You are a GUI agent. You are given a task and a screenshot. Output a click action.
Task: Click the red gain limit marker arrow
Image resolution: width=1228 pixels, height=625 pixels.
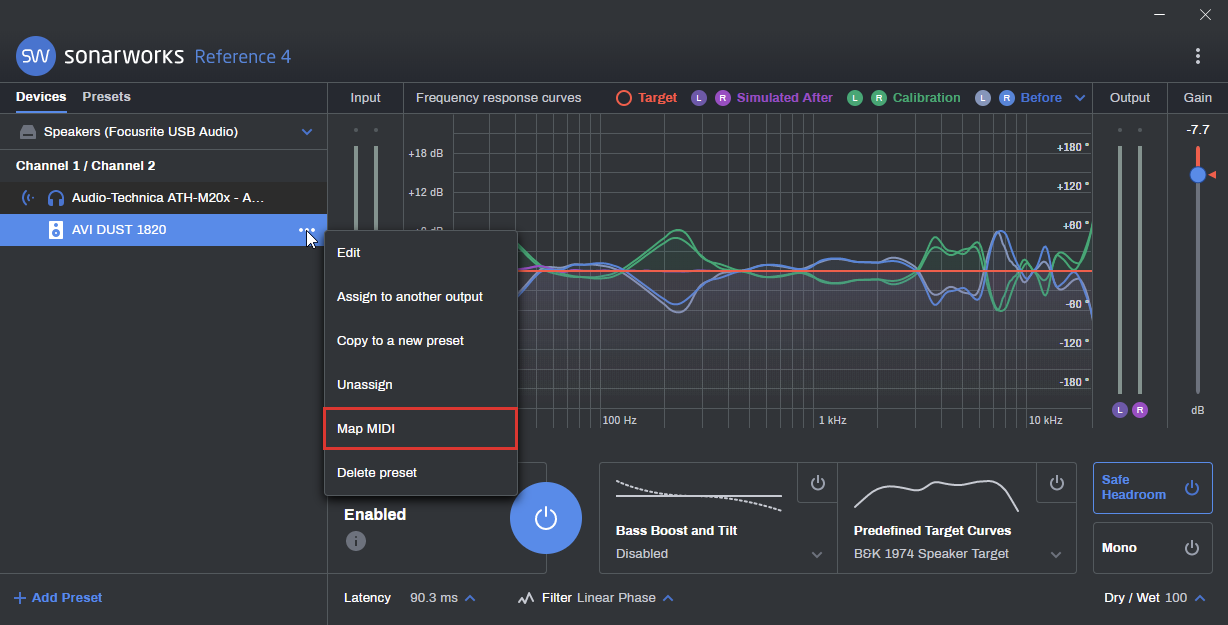pyautogui.click(x=1212, y=175)
